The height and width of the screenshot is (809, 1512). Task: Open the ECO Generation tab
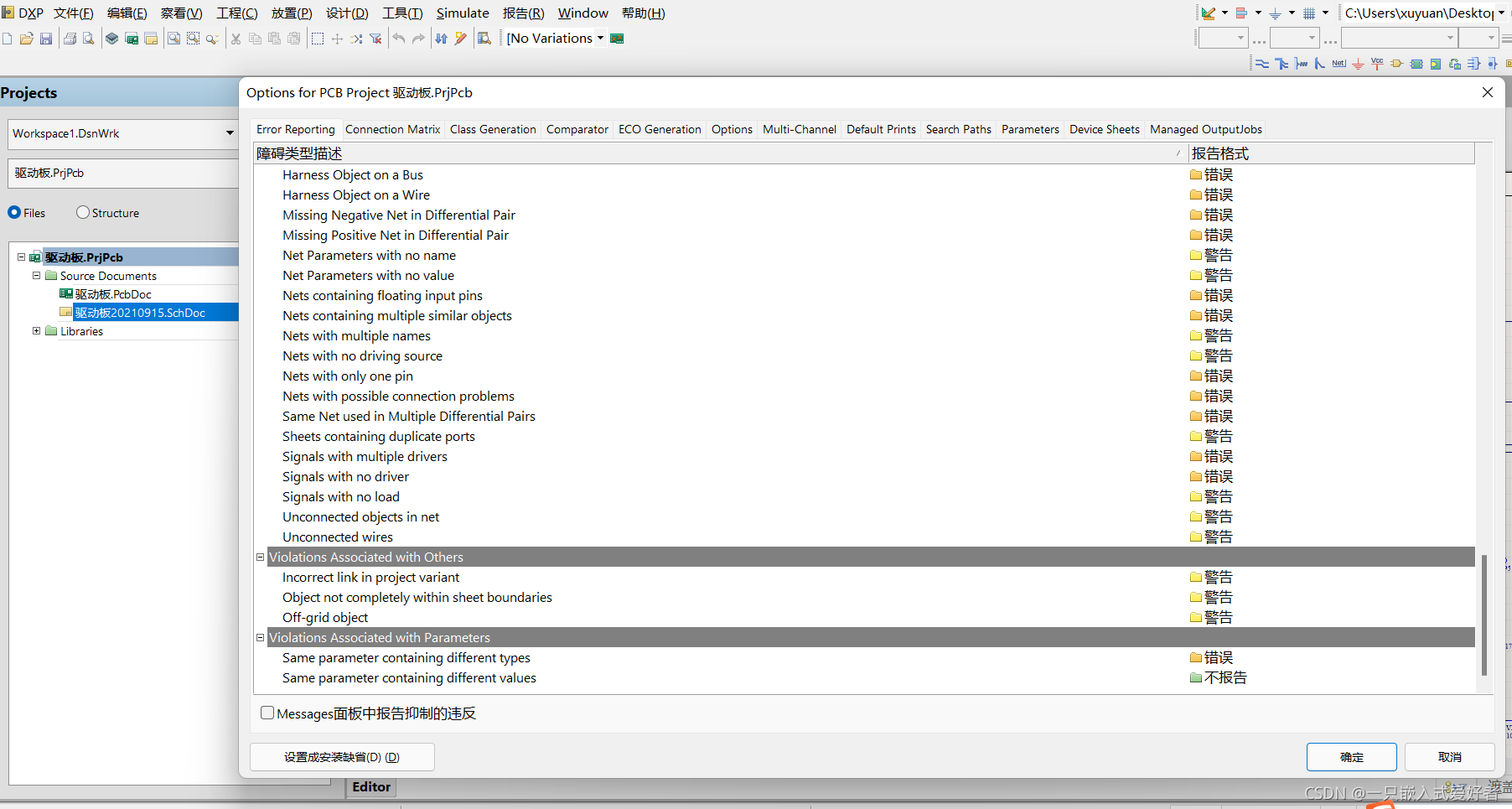click(x=660, y=129)
